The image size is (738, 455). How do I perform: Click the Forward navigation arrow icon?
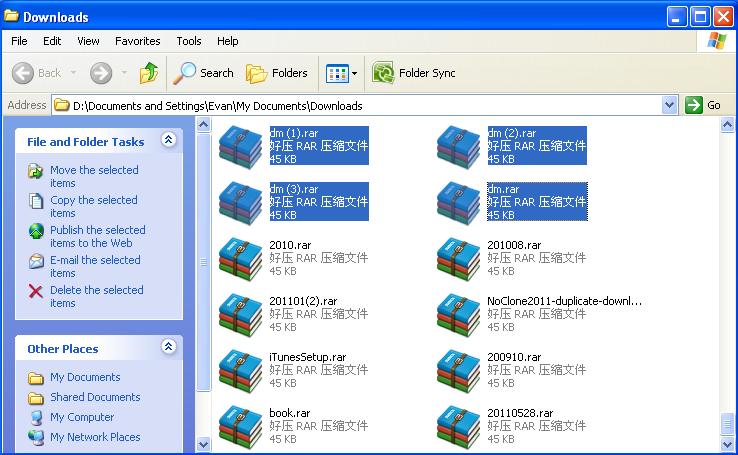[101, 73]
